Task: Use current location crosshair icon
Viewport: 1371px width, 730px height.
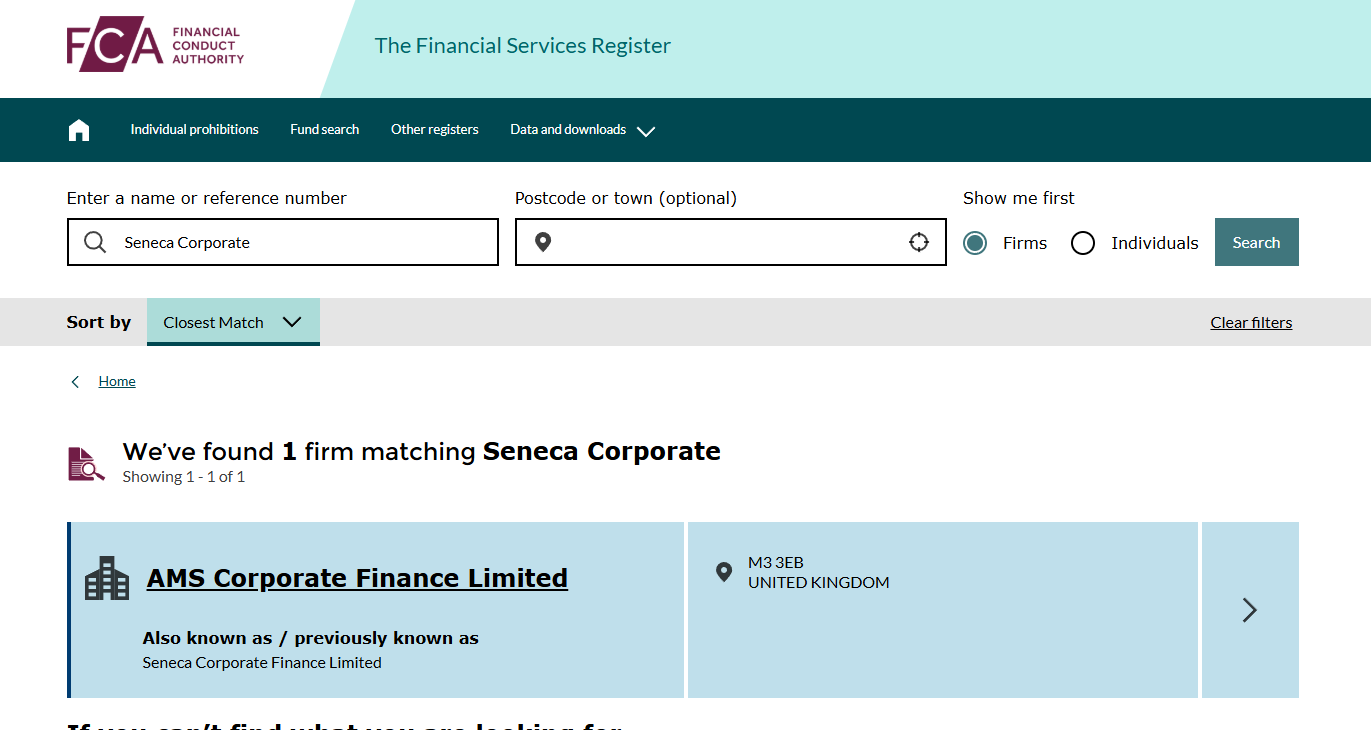Action: pyautogui.click(x=919, y=242)
